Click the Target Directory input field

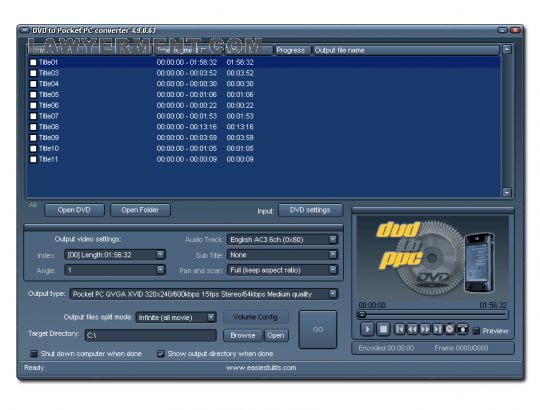tap(151, 335)
